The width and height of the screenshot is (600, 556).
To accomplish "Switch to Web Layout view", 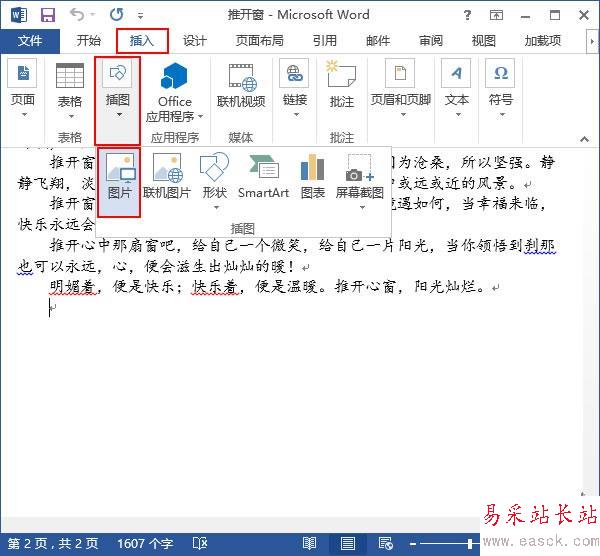I will click(x=385, y=544).
